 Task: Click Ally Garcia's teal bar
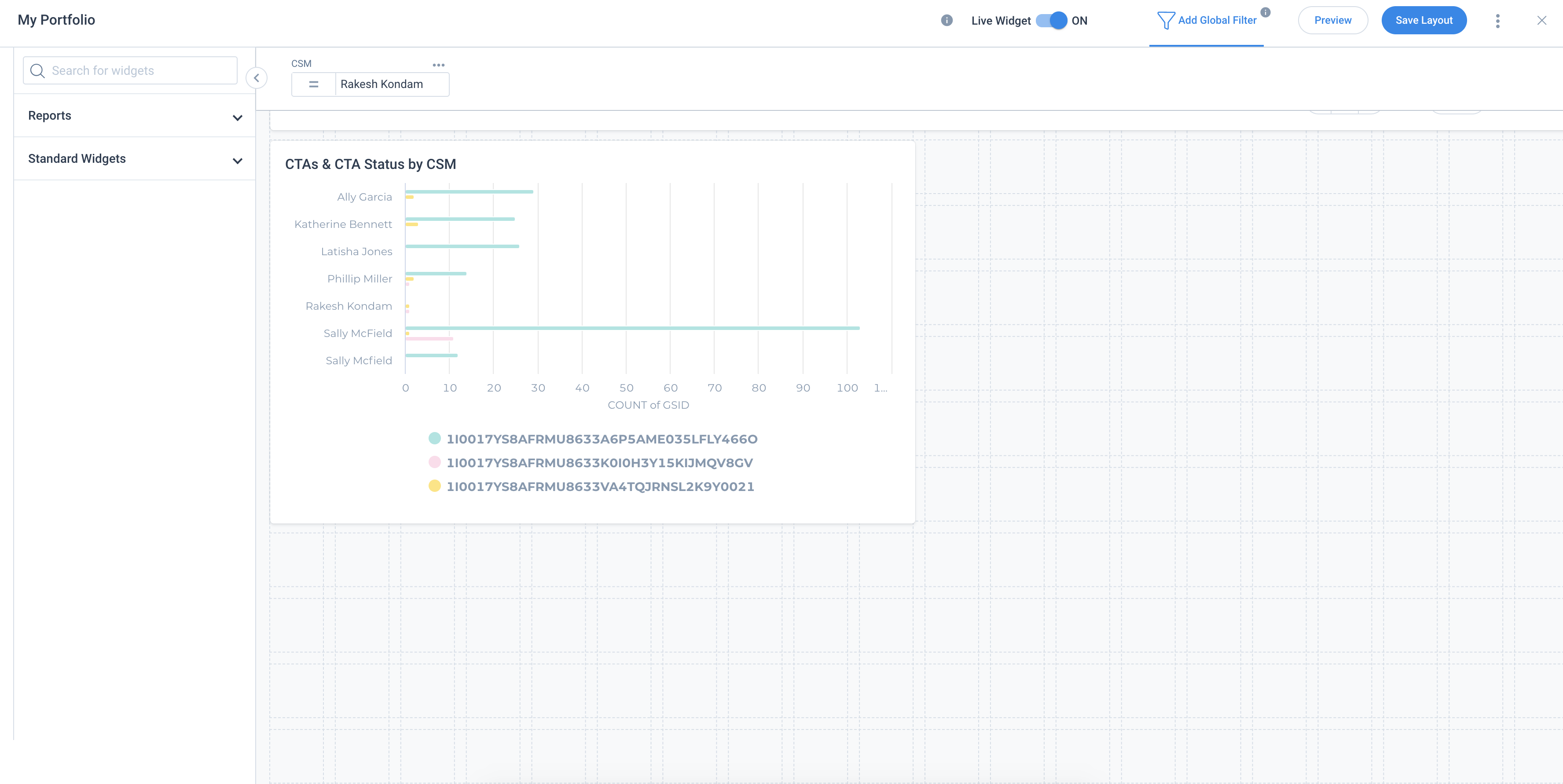pyautogui.click(x=469, y=191)
